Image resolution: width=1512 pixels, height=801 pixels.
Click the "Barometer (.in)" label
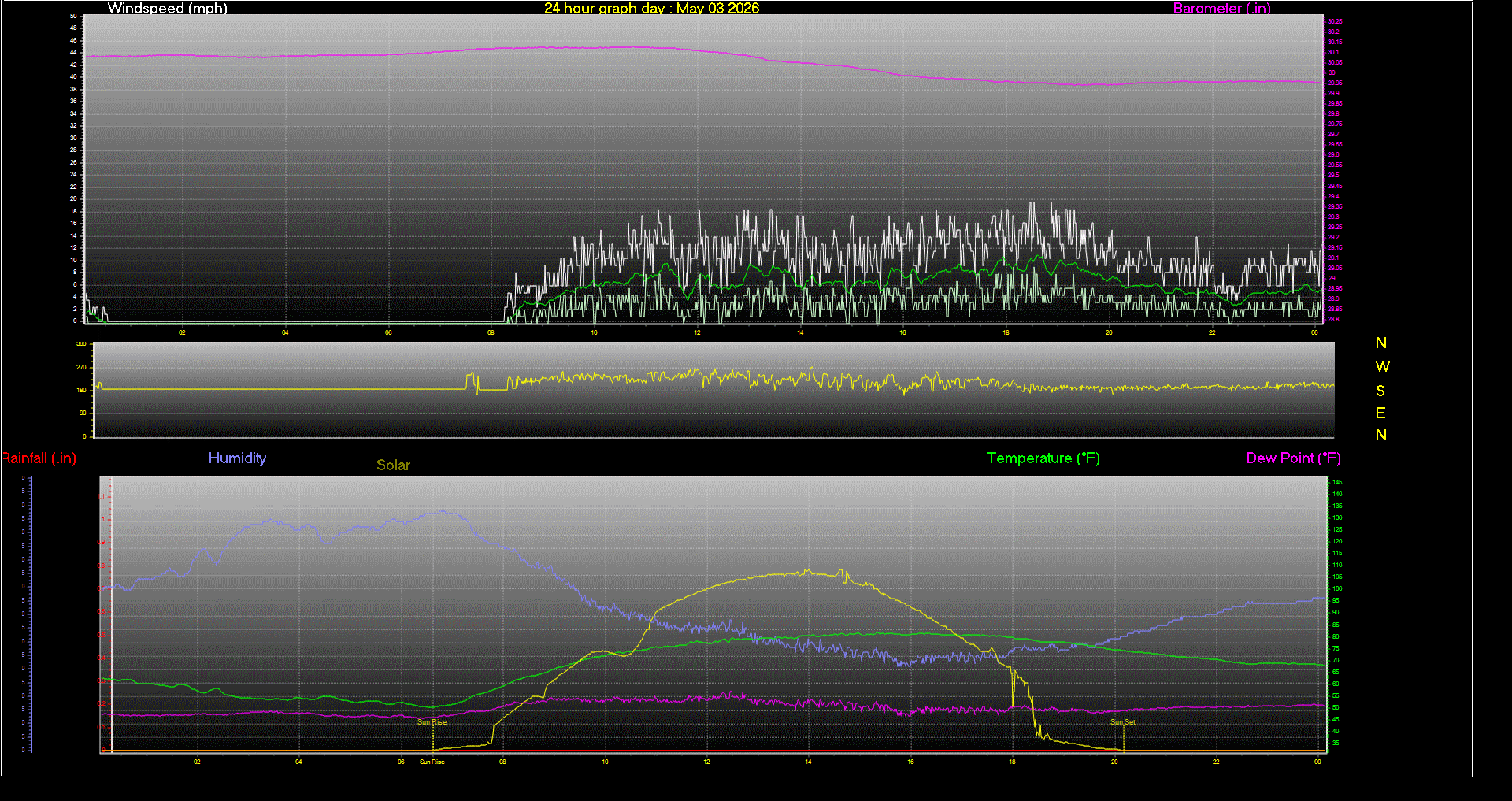1222,8
